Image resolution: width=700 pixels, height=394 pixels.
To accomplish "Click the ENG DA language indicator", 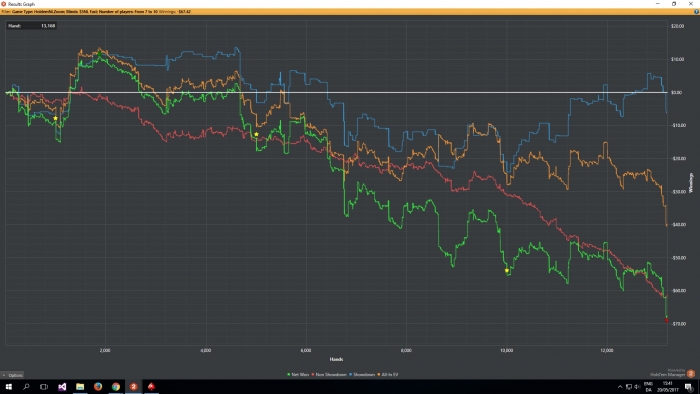I will click(648, 387).
